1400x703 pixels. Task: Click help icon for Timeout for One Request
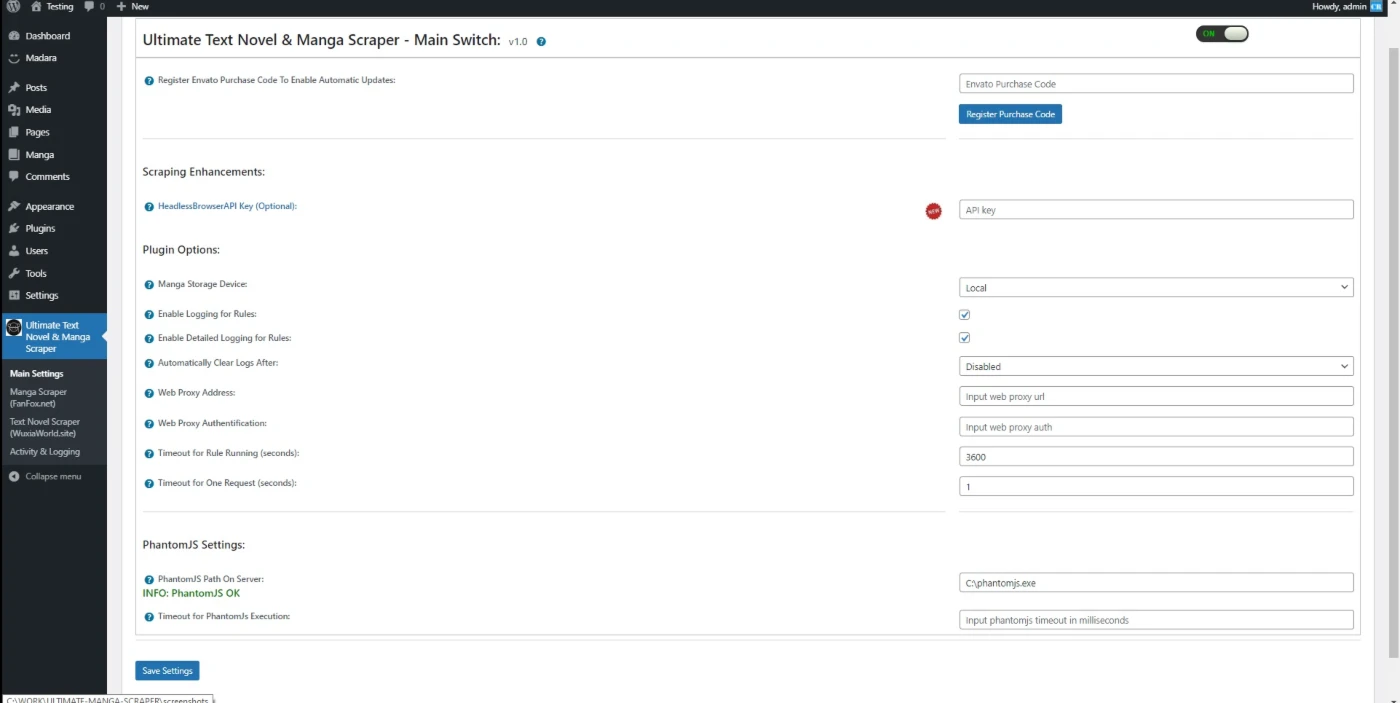click(x=149, y=484)
